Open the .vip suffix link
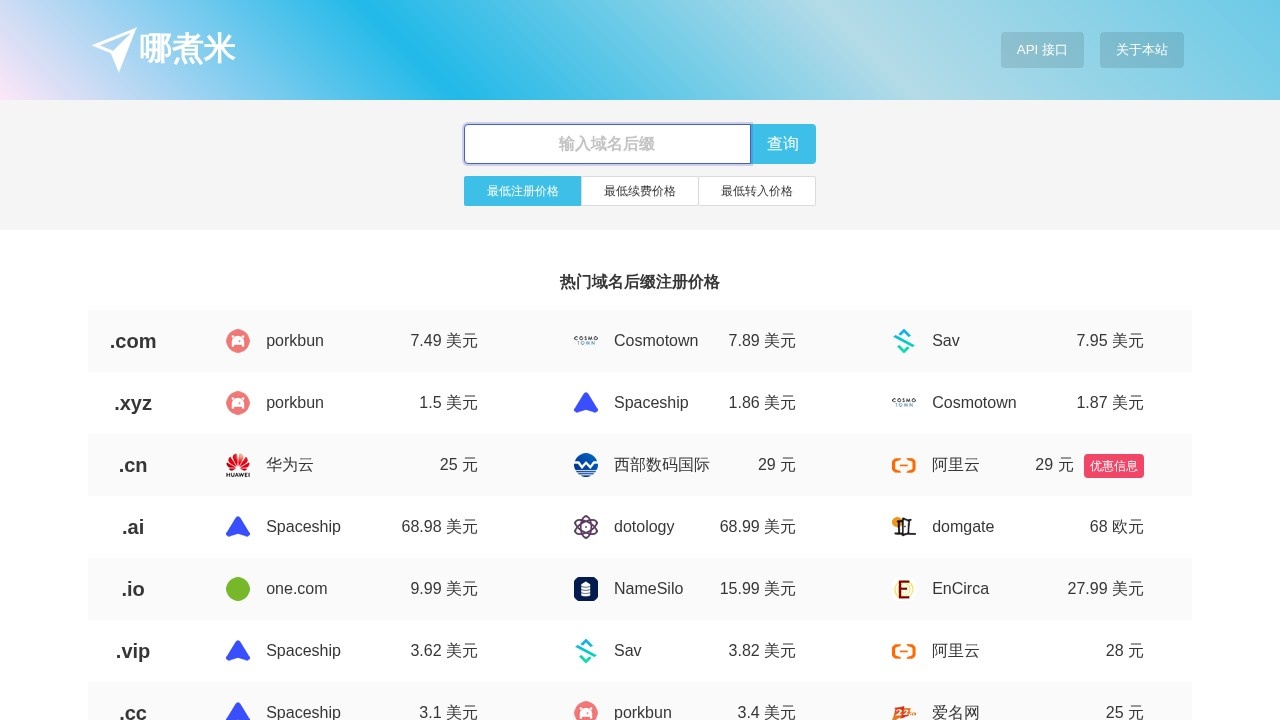This screenshot has width=1280, height=720. [133, 651]
